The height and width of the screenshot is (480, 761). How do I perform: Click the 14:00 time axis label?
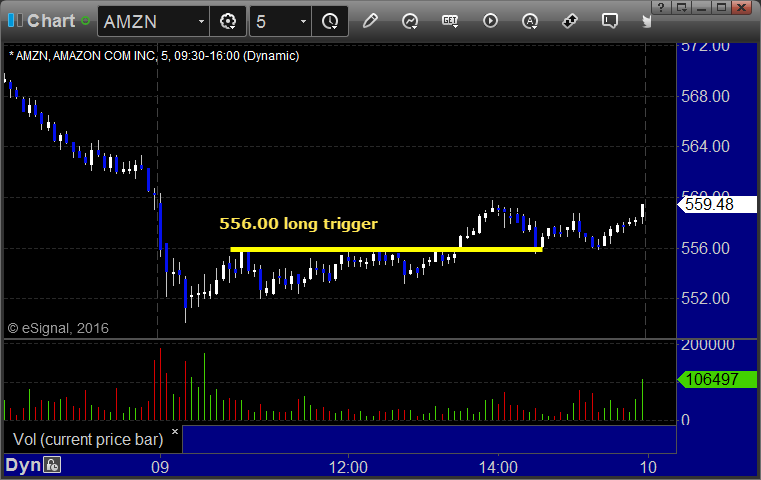(x=498, y=467)
